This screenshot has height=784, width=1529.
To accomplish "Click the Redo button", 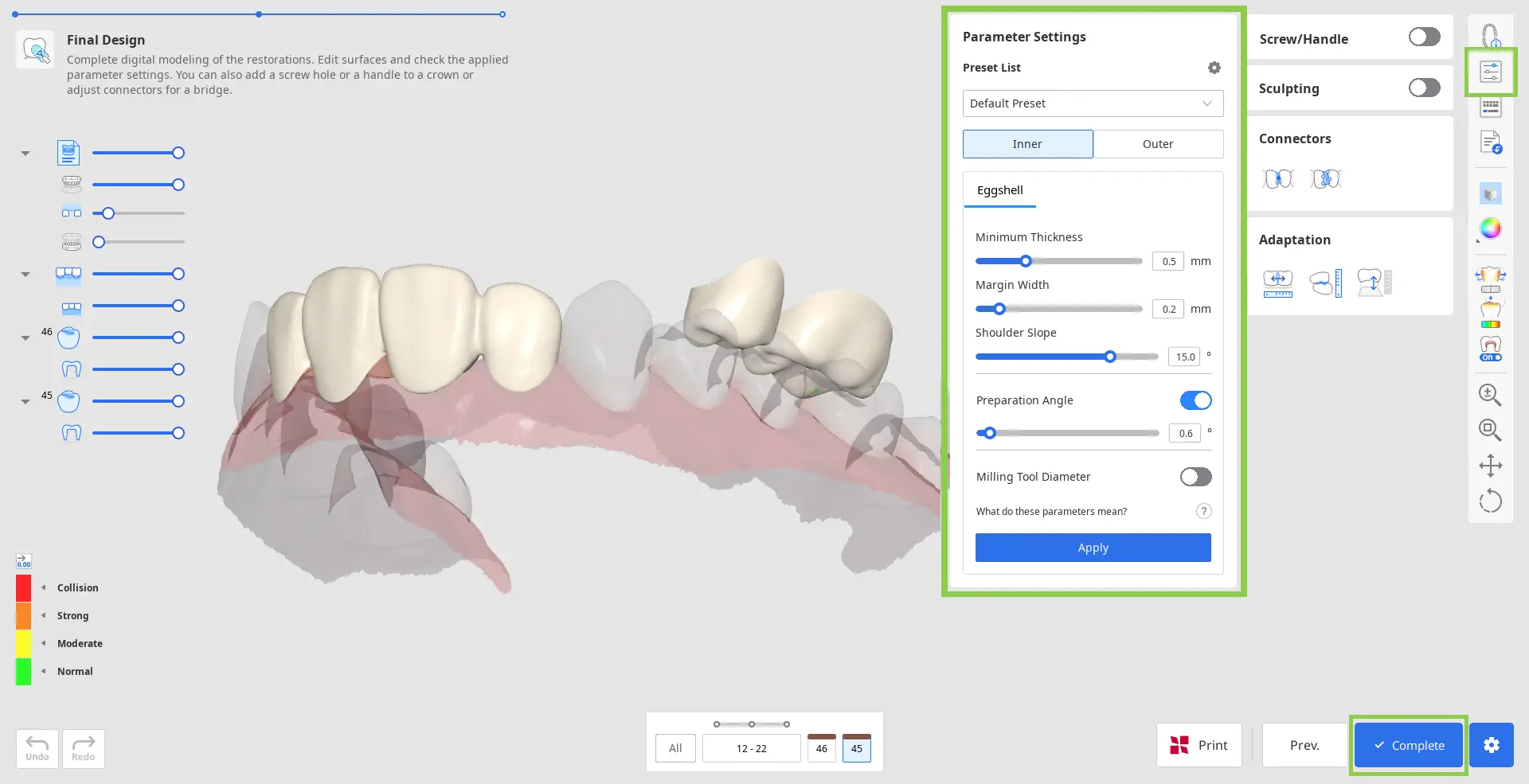I will click(x=83, y=748).
